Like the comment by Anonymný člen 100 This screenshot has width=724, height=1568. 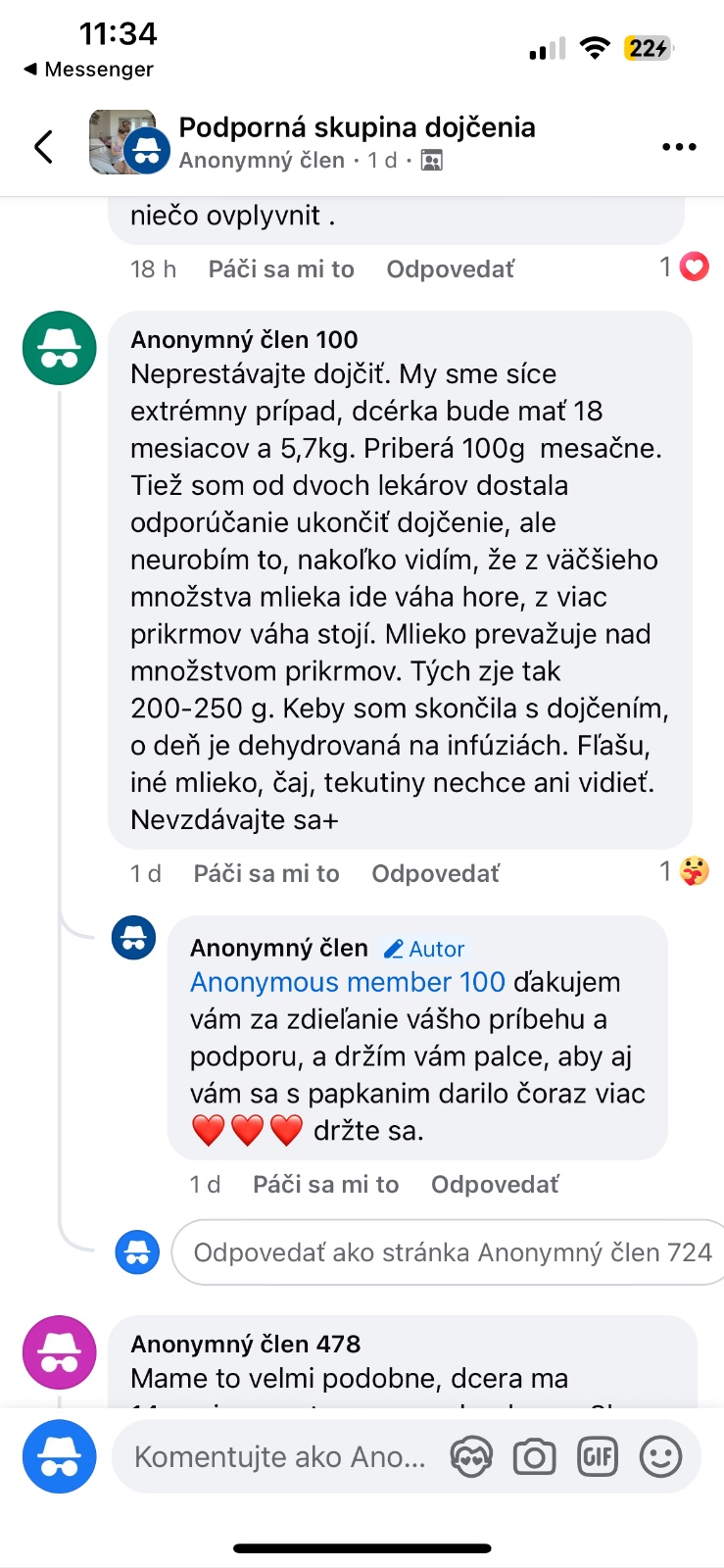[x=266, y=873]
